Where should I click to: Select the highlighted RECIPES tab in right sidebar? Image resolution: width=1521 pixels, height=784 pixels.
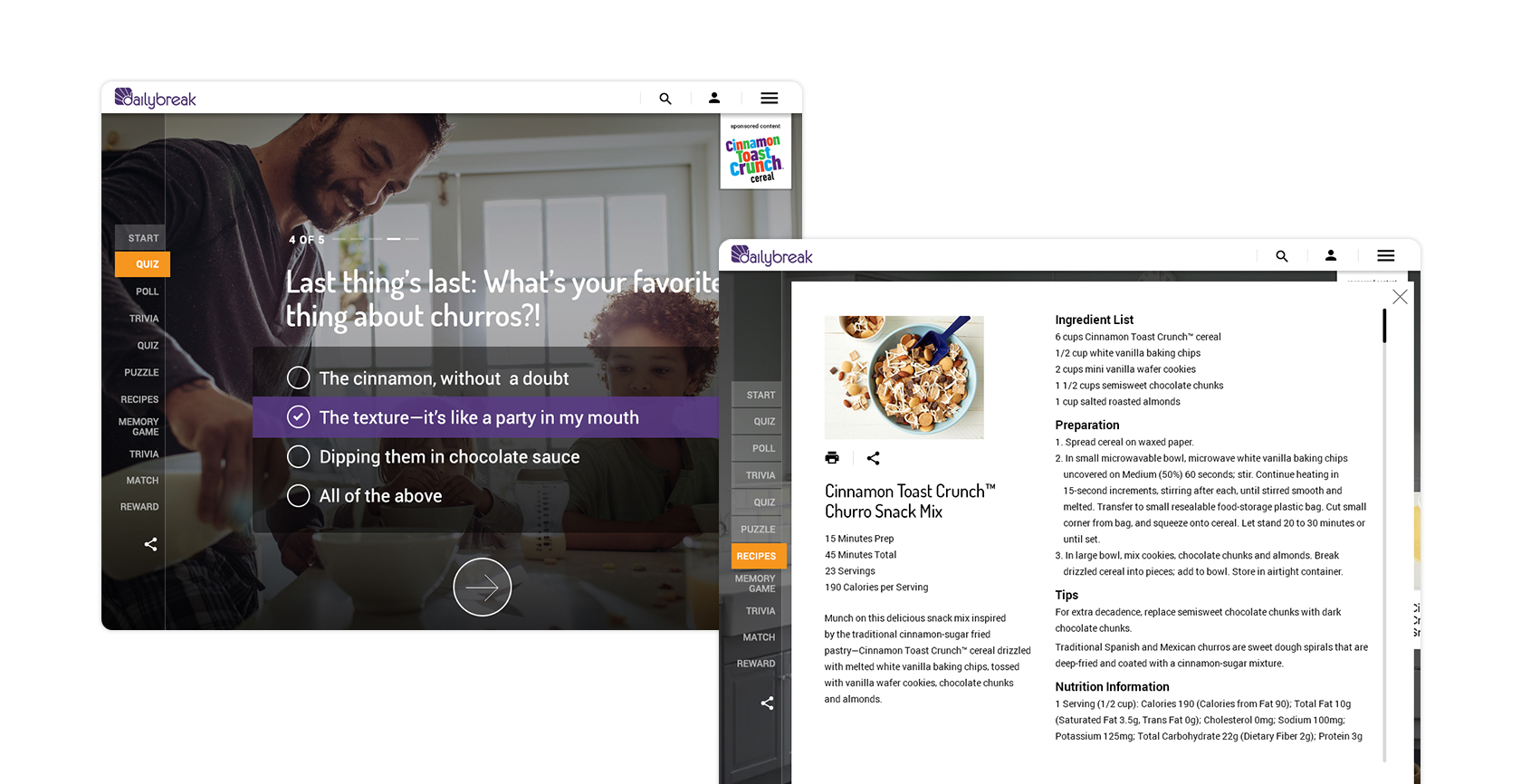pyautogui.click(x=757, y=556)
